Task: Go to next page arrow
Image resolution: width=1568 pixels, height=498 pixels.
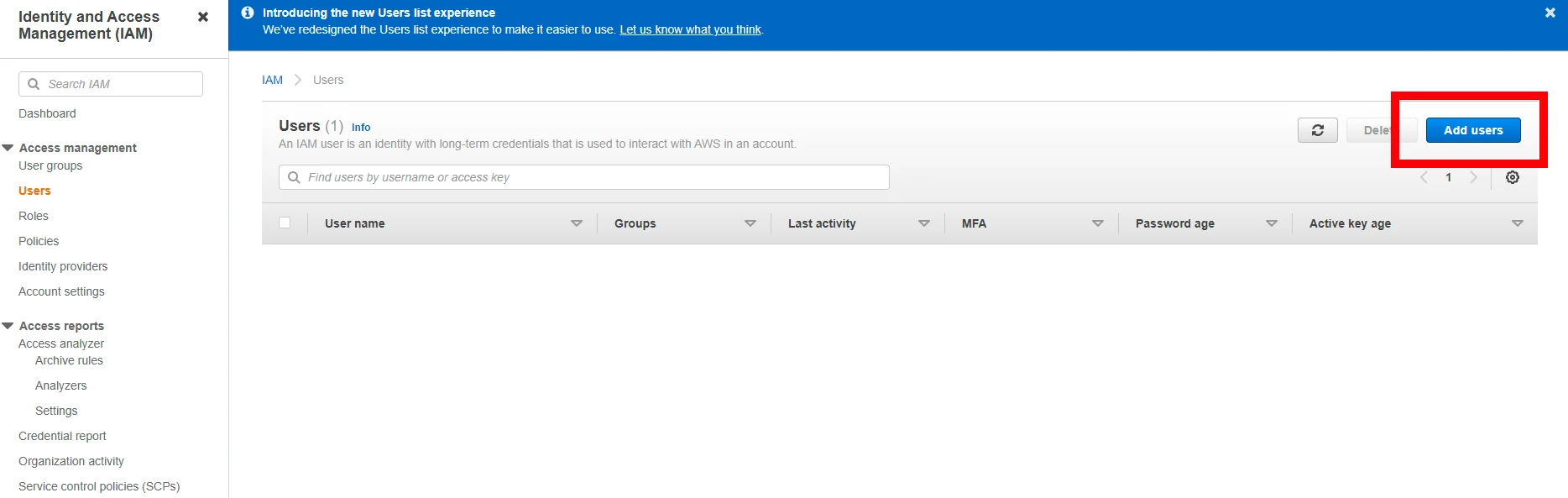Action: click(1473, 177)
